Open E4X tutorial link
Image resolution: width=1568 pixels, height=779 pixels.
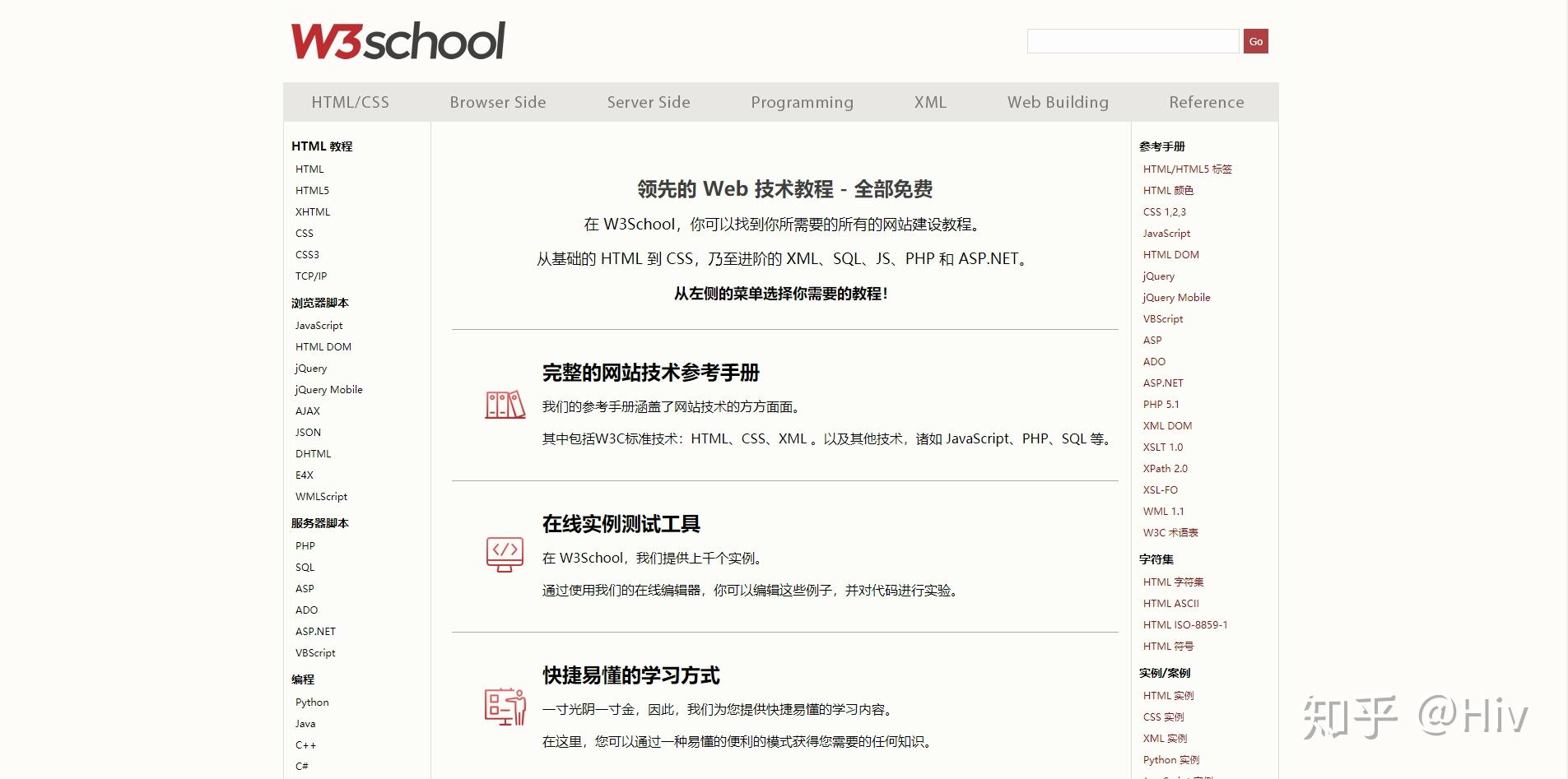click(x=305, y=475)
